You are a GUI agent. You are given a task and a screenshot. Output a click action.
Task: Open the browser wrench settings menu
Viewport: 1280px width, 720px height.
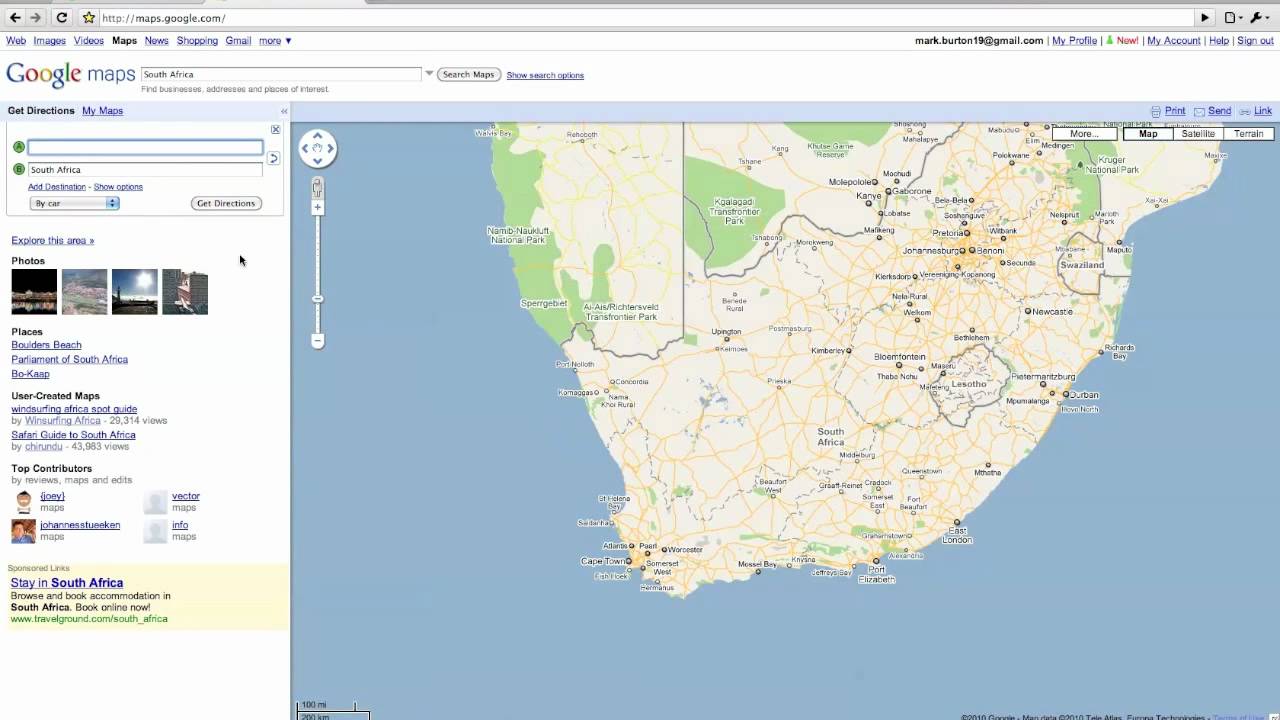[x=1257, y=18]
